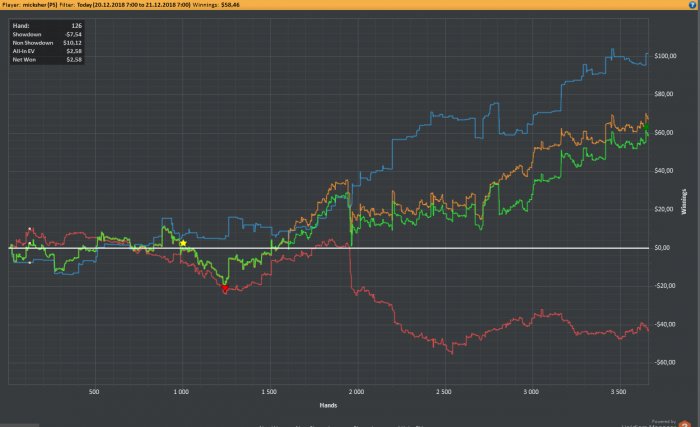The height and width of the screenshot is (427, 700).
Task: Click the 'Hands' x-axis title
Action: pos(328,405)
